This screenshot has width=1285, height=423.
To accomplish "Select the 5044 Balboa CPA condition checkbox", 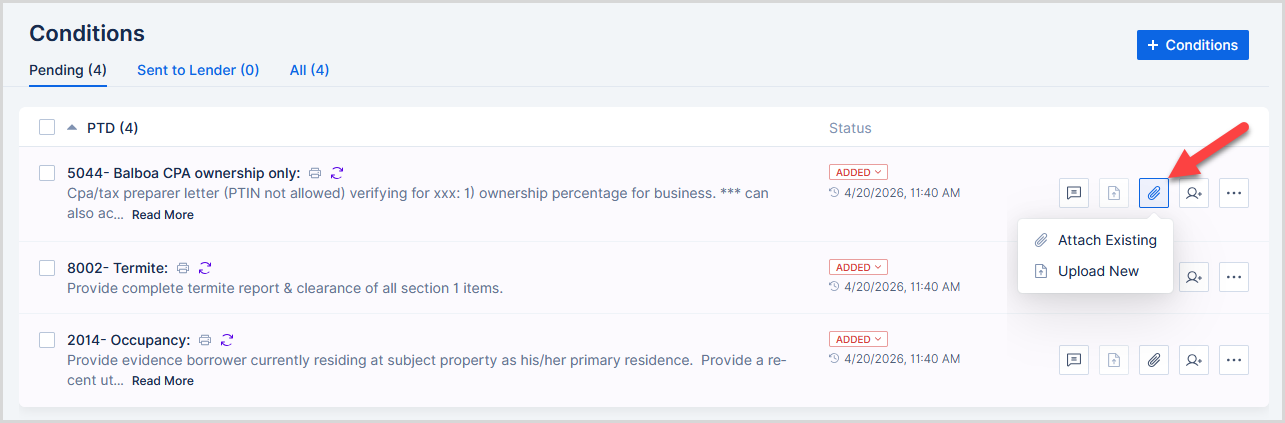I will pyautogui.click(x=47, y=173).
